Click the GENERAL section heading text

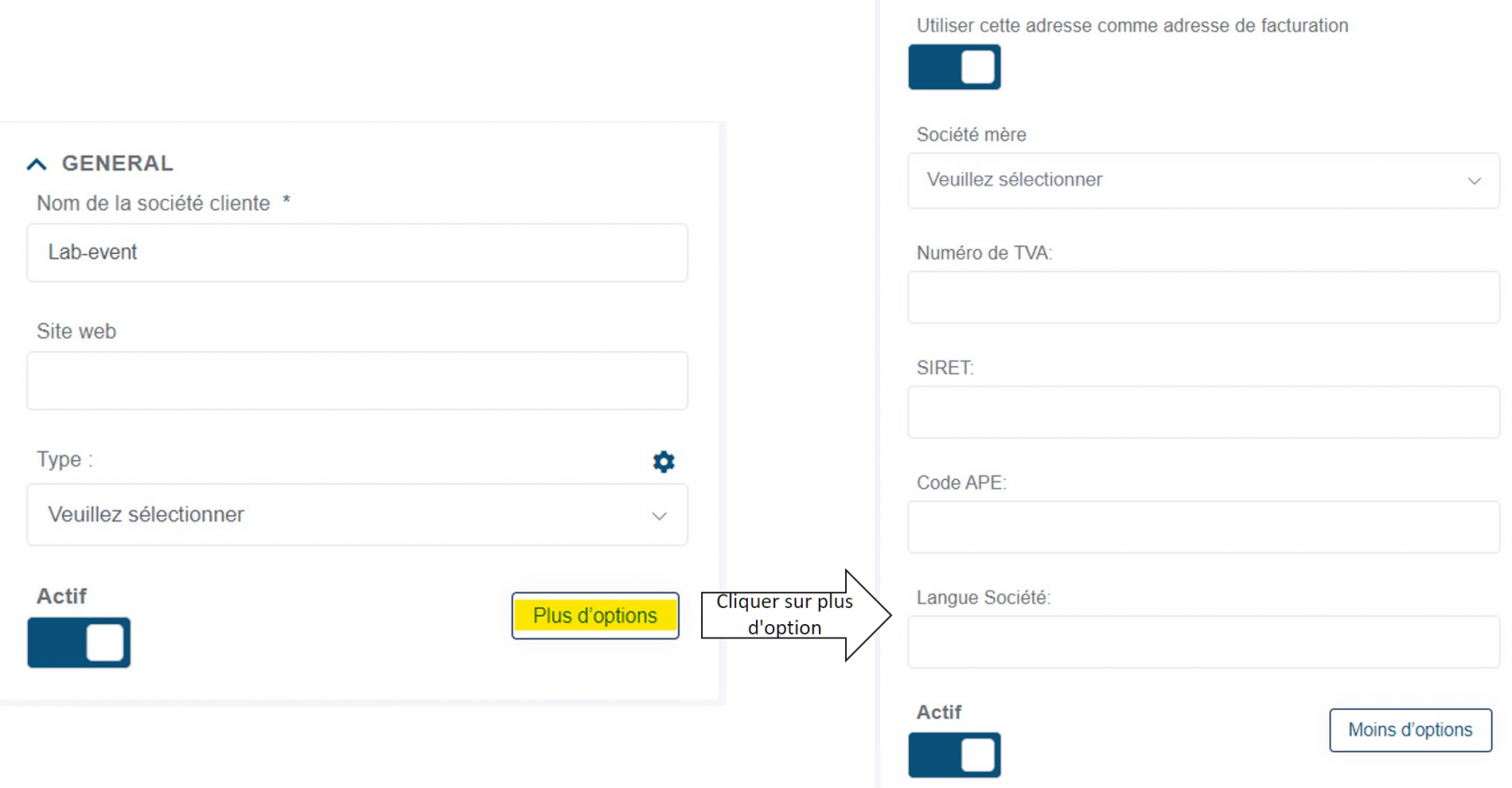(x=117, y=164)
